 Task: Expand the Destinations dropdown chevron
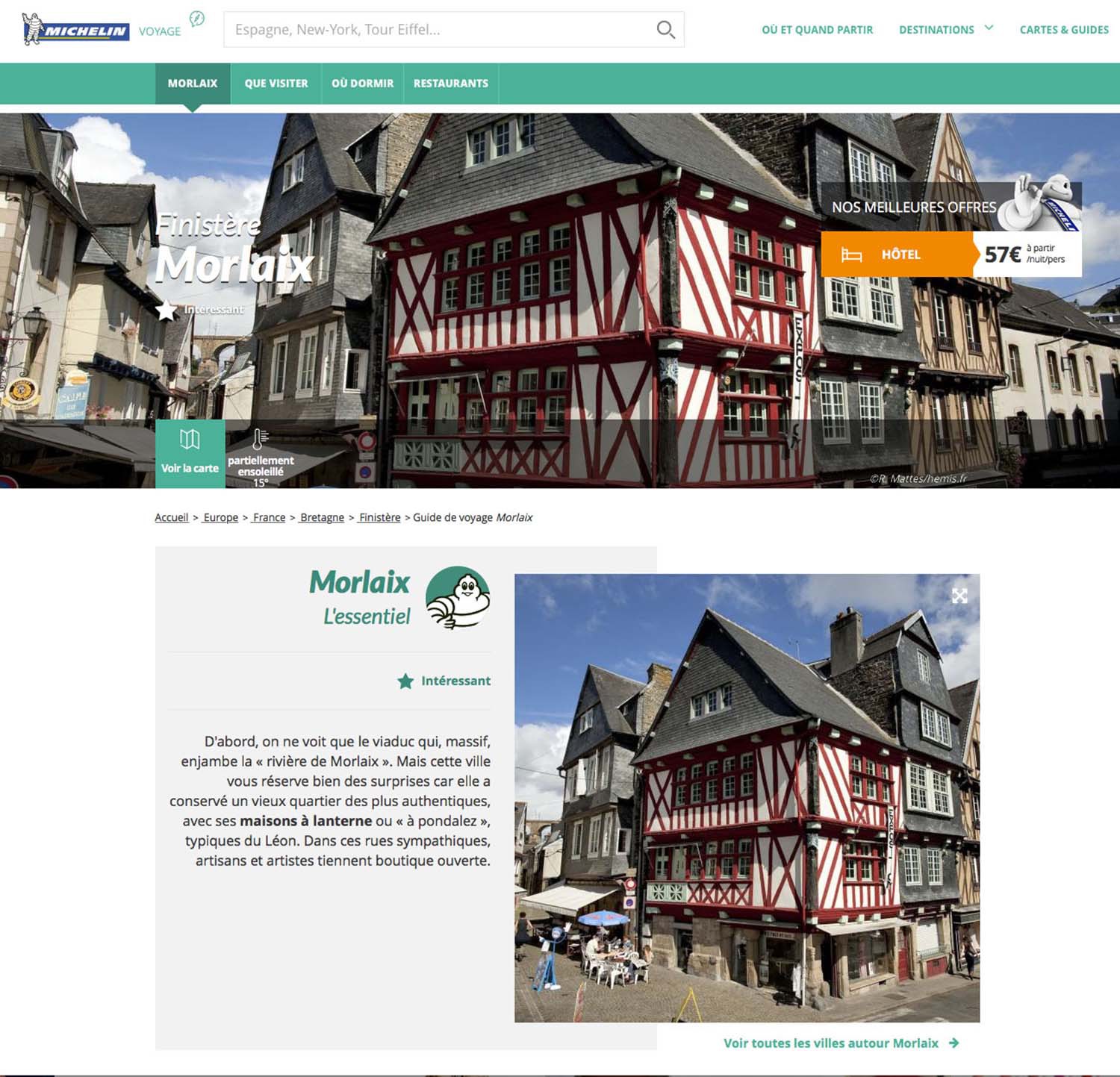989,28
